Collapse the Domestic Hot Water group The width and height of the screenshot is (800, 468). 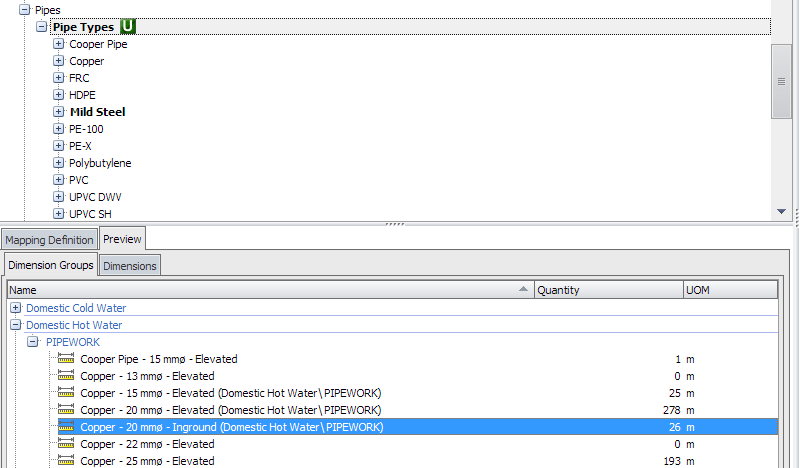click(15, 325)
